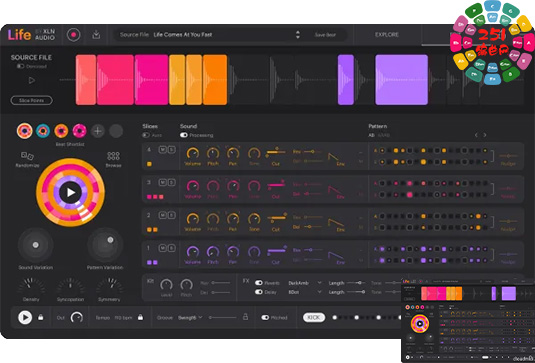Click the source file up/down selector arrows
The width and height of the screenshot is (535, 363).
coord(298,34)
